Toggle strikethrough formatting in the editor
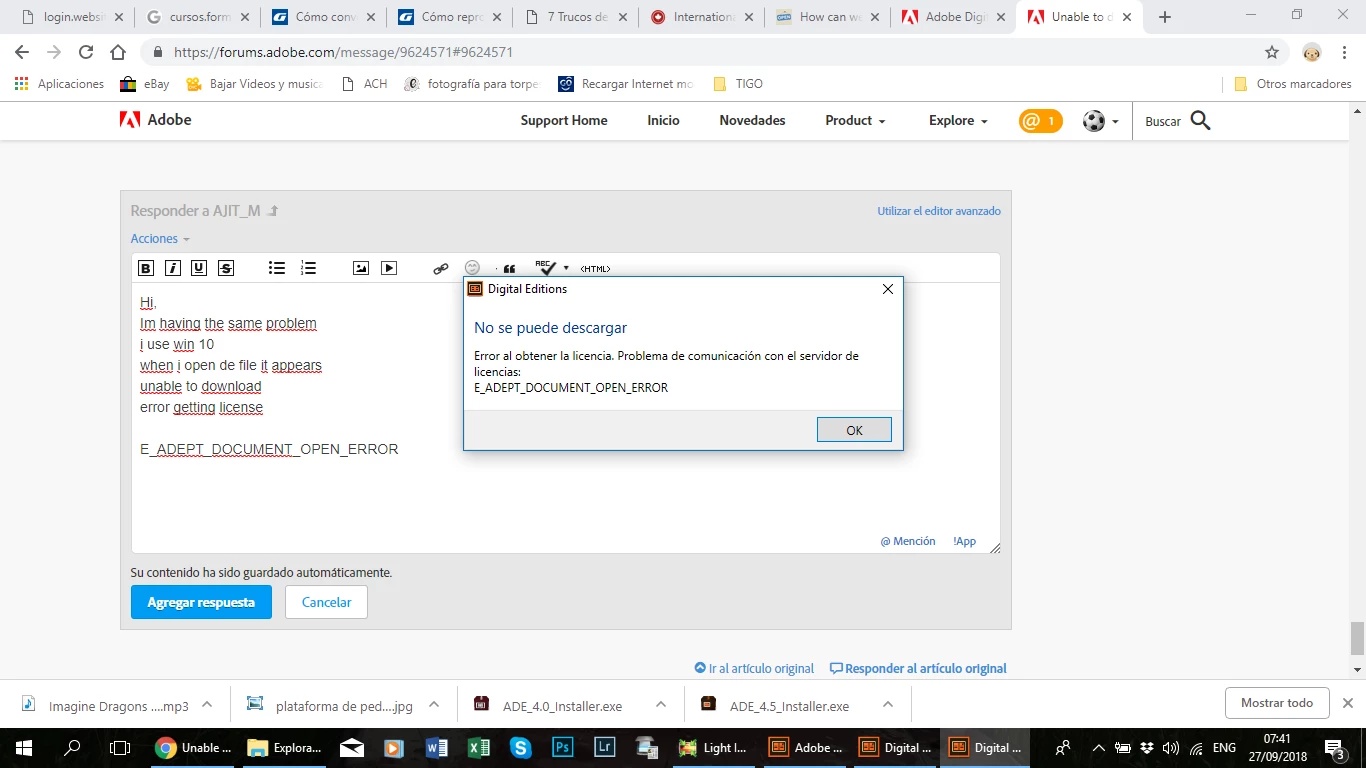 click(226, 268)
